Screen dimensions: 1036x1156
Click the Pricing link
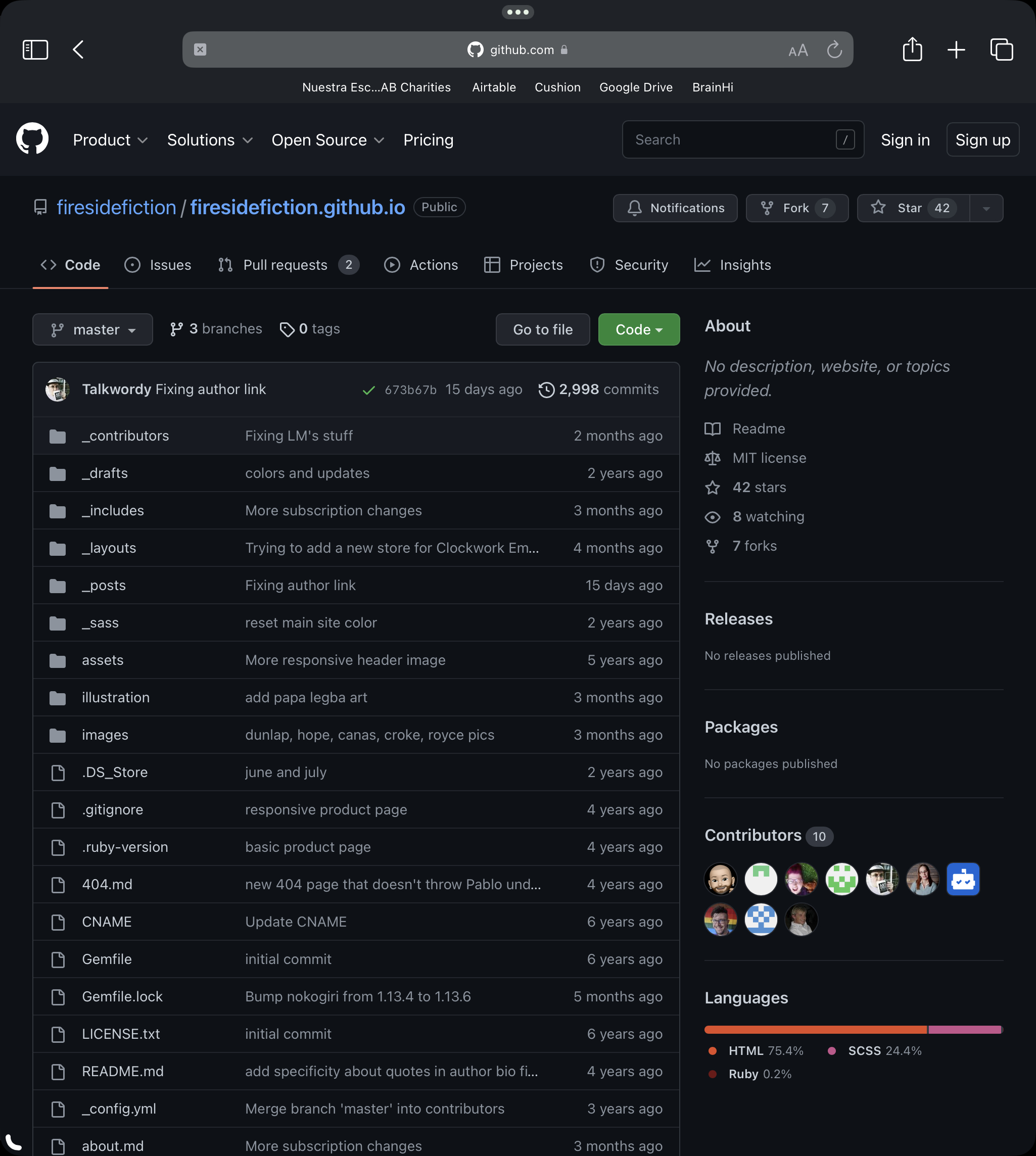pos(428,140)
